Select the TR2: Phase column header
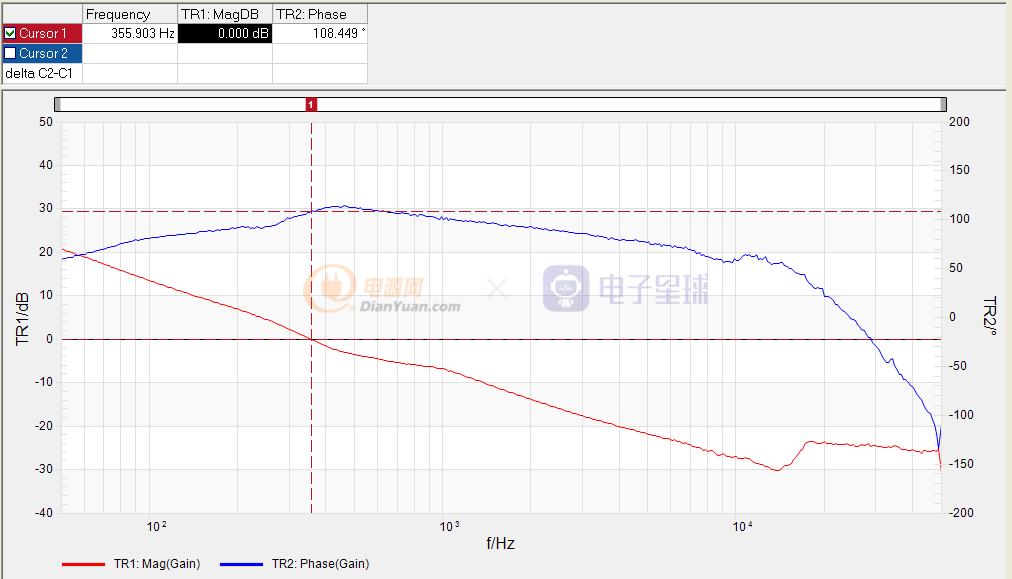The image size is (1012, 579). (320, 14)
